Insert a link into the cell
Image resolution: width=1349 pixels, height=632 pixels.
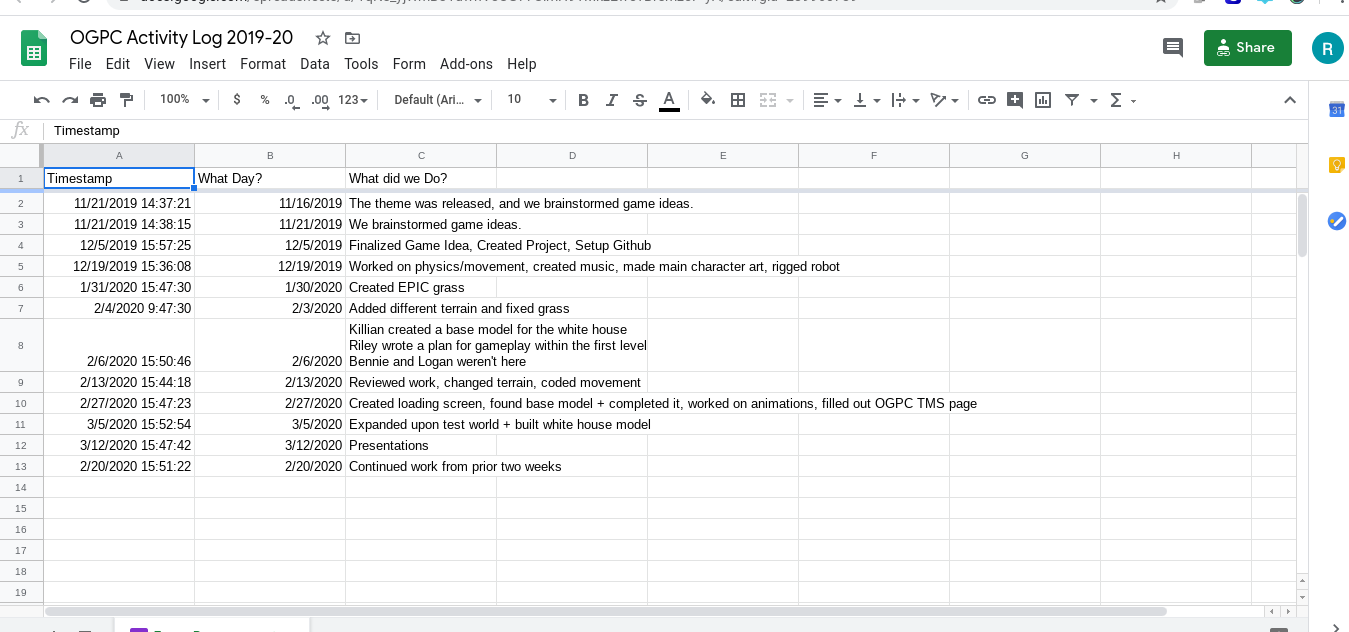pos(987,100)
